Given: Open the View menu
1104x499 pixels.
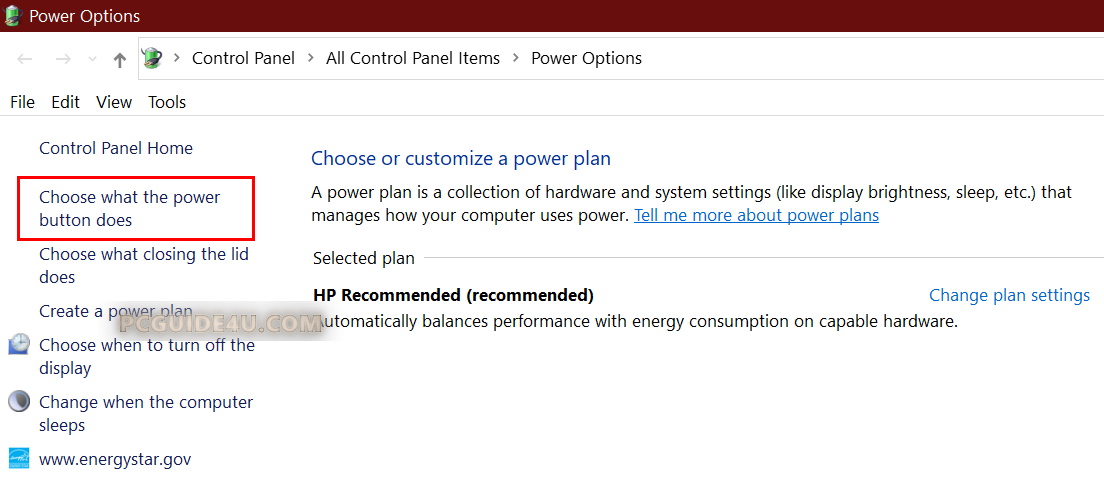Looking at the screenshot, I should tap(114, 102).
